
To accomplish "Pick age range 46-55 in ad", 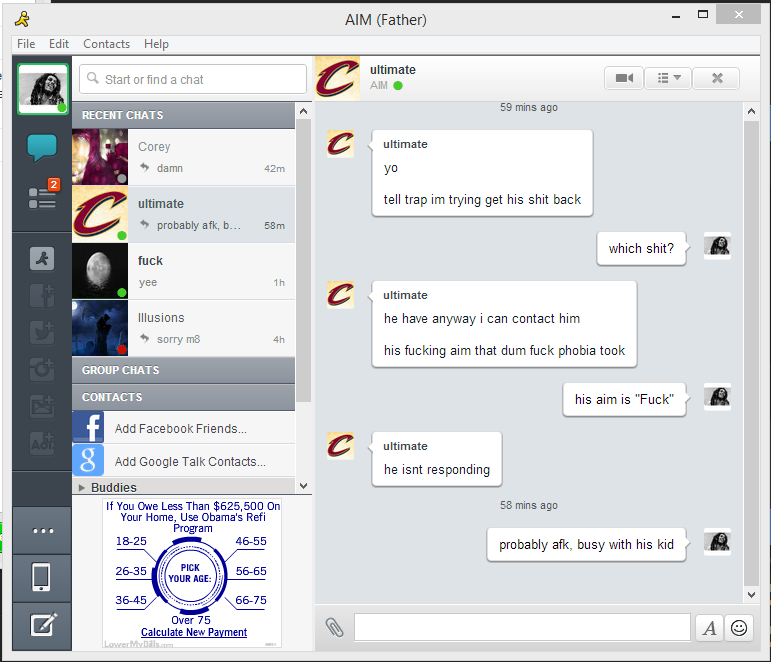I will [x=251, y=541].
